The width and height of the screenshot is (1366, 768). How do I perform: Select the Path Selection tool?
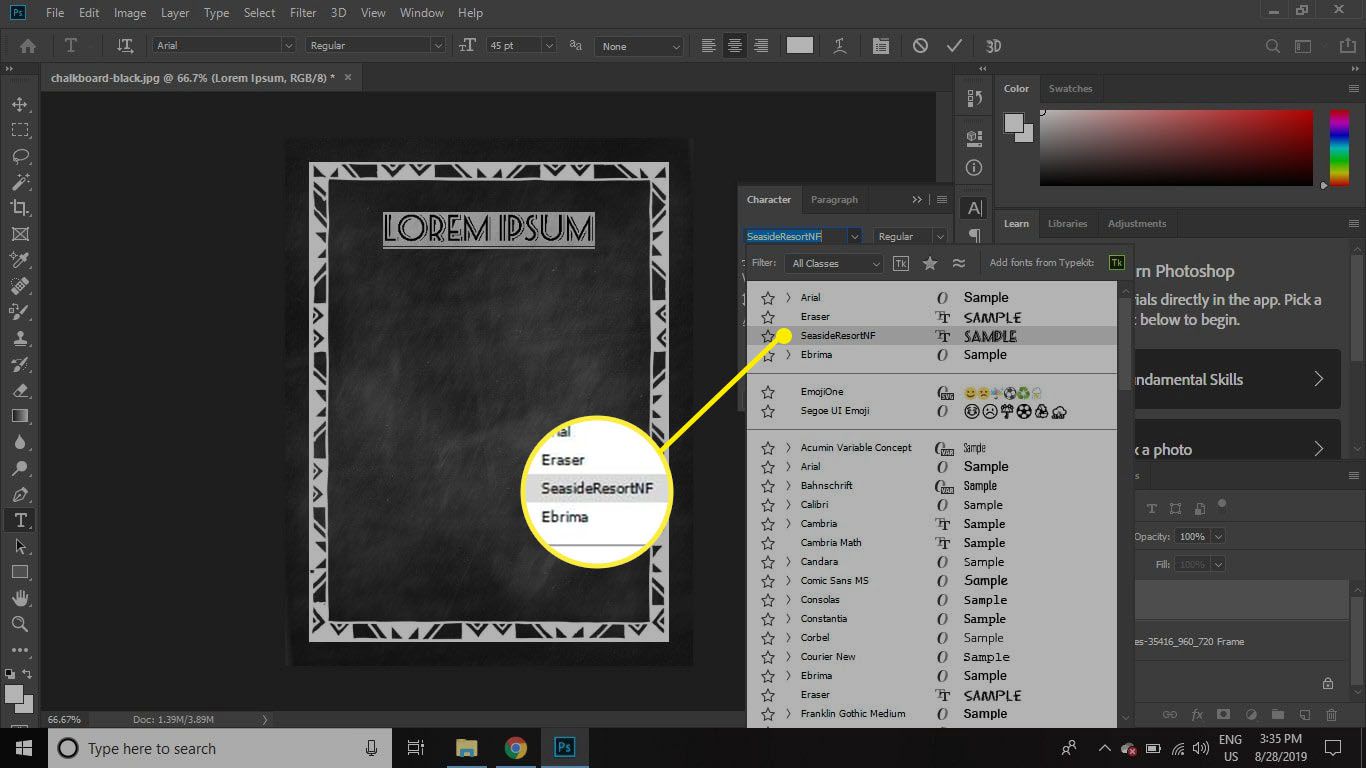click(20, 546)
